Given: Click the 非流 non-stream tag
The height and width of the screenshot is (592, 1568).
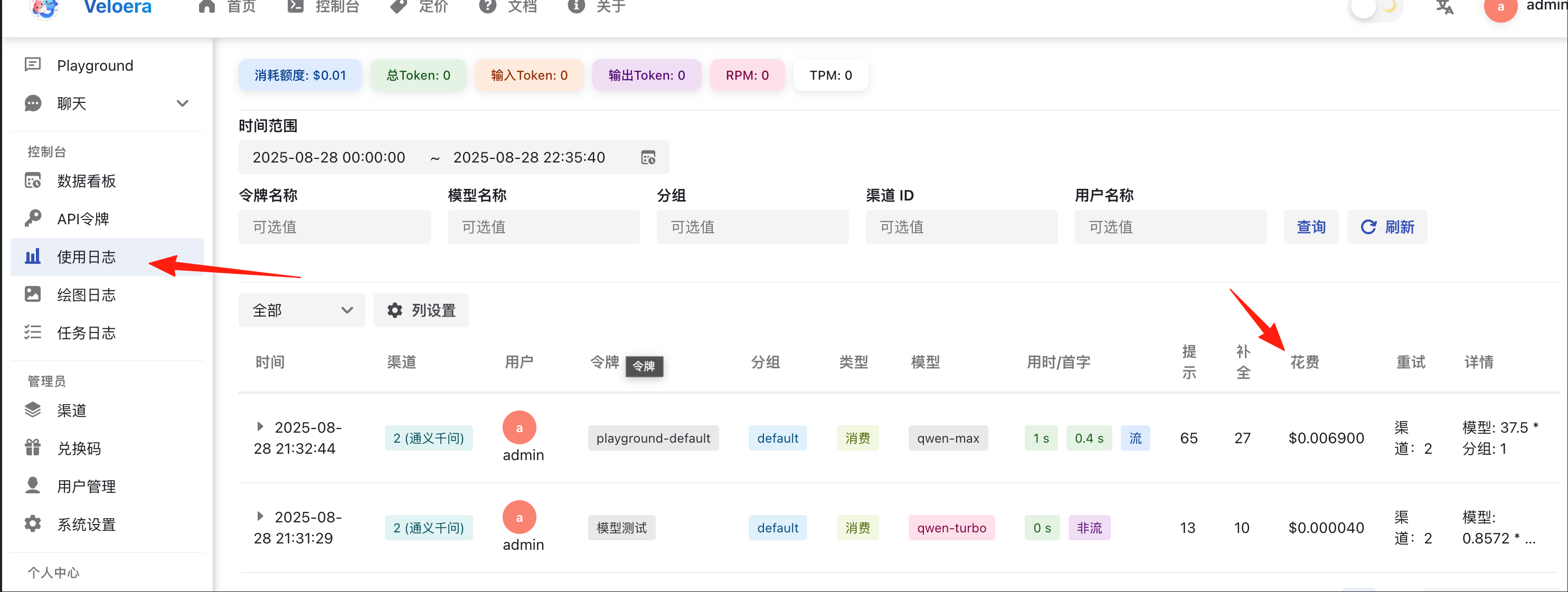Looking at the screenshot, I should coord(1089,528).
